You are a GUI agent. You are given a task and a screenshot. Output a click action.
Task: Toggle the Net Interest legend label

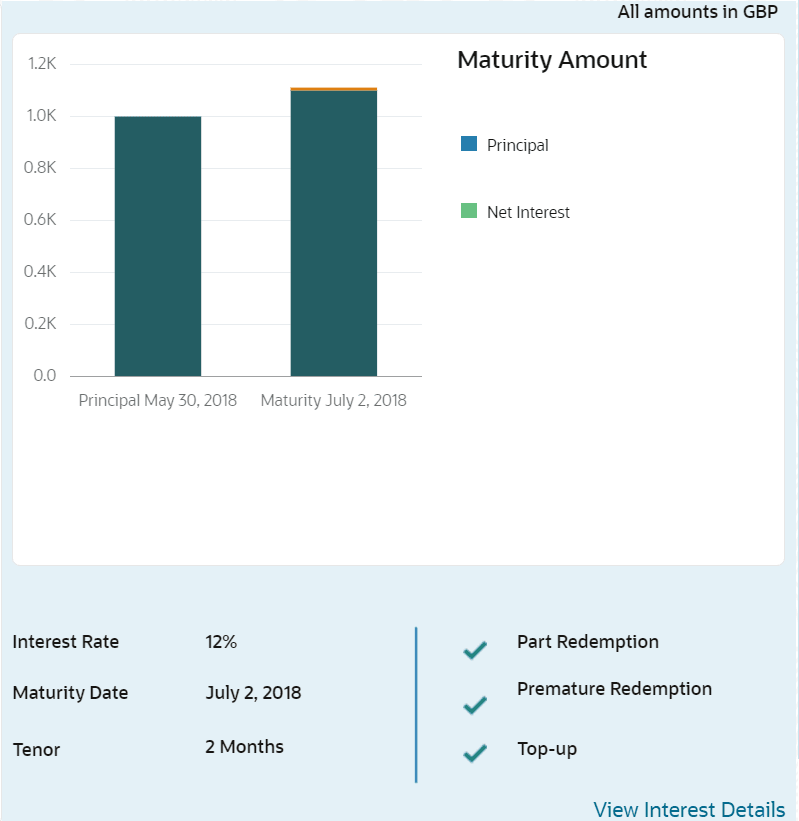click(528, 212)
